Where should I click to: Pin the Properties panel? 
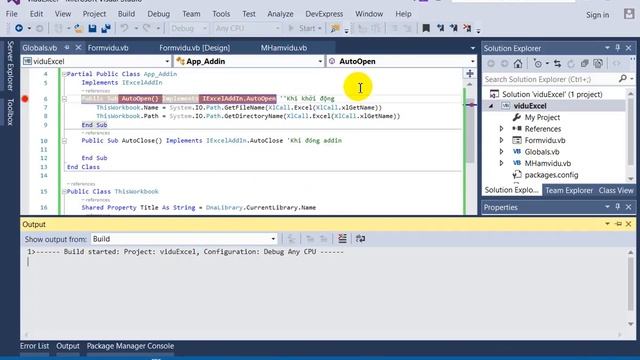click(618, 207)
